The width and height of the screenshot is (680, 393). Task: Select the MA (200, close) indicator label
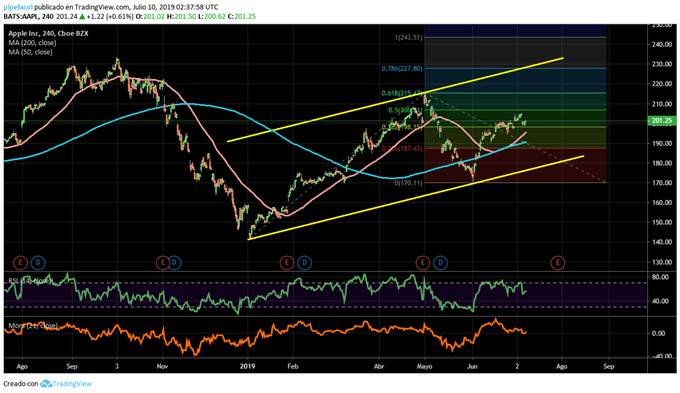[32, 43]
